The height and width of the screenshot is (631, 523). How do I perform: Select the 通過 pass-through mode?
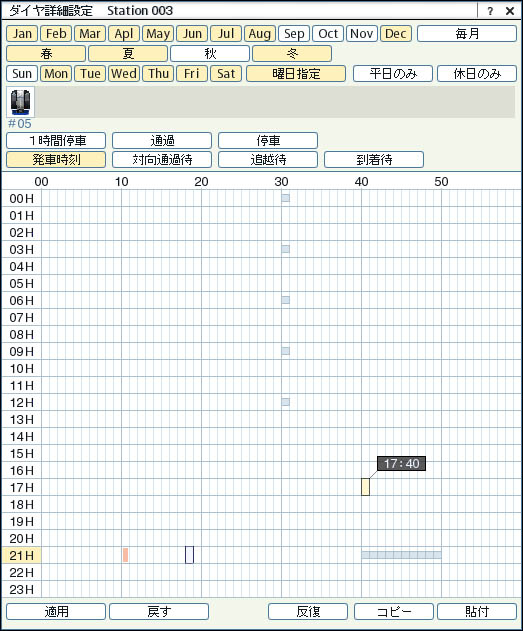[162, 141]
